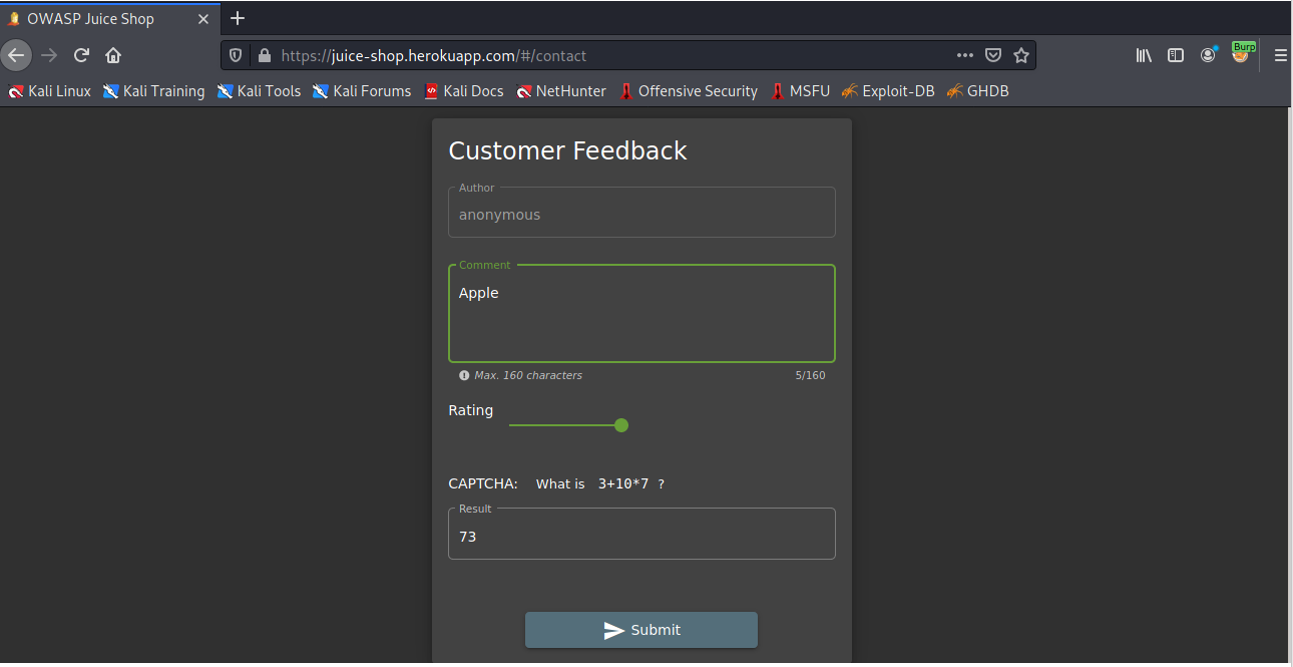This screenshot has width=1293, height=667.
Task: Open the browser Home icon
Action: point(113,55)
